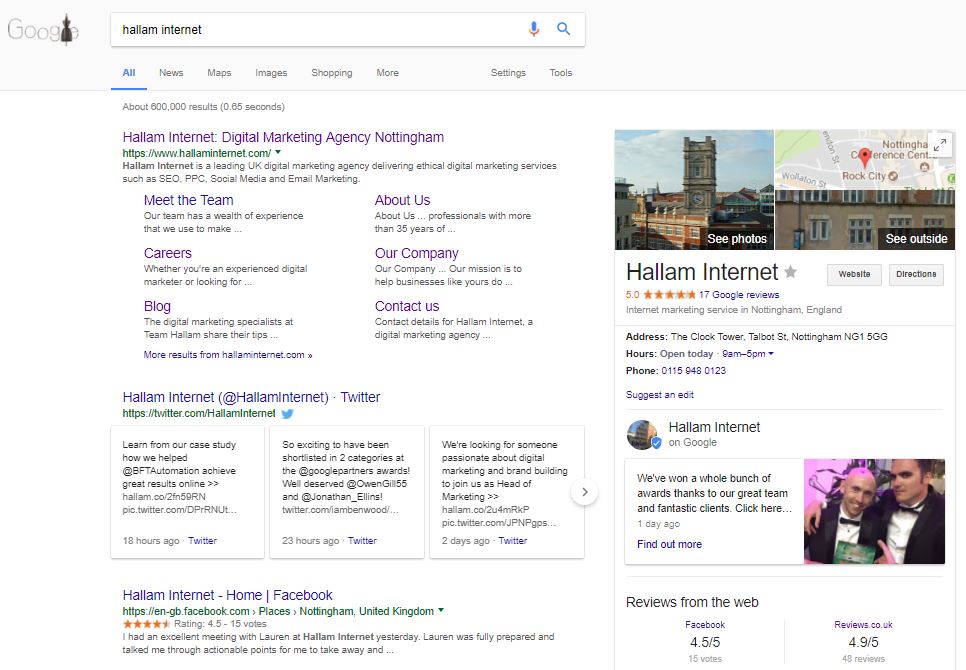Click the grey star beside Hallam Internet
This screenshot has width=966, height=670.
[x=791, y=272]
